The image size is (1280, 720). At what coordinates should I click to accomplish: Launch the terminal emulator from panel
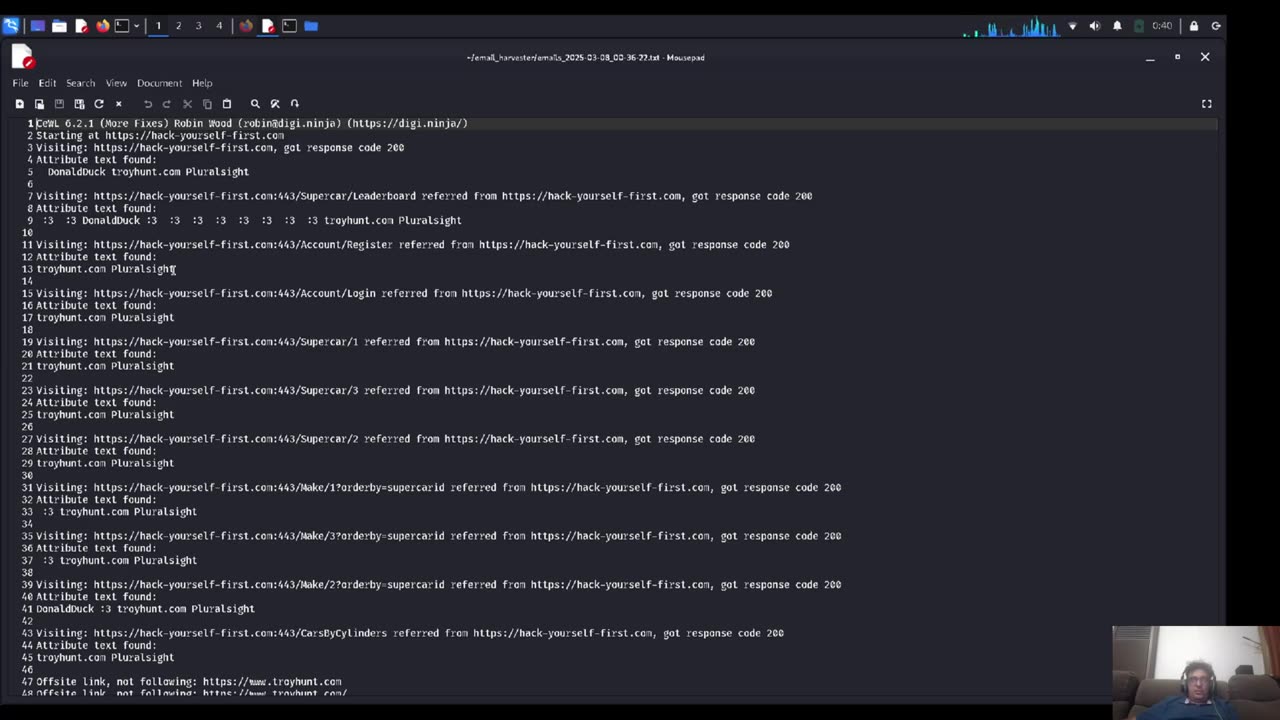point(122,26)
